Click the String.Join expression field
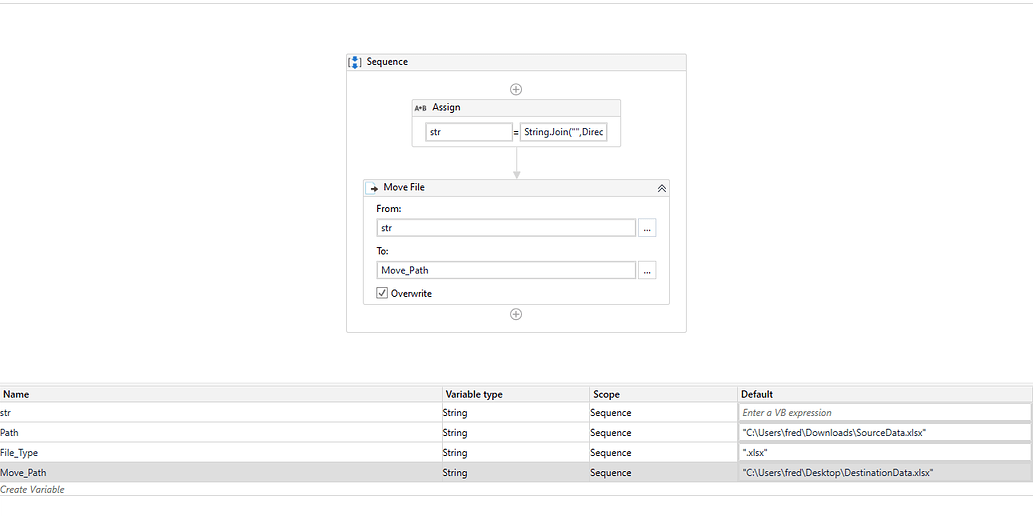 (563, 132)
